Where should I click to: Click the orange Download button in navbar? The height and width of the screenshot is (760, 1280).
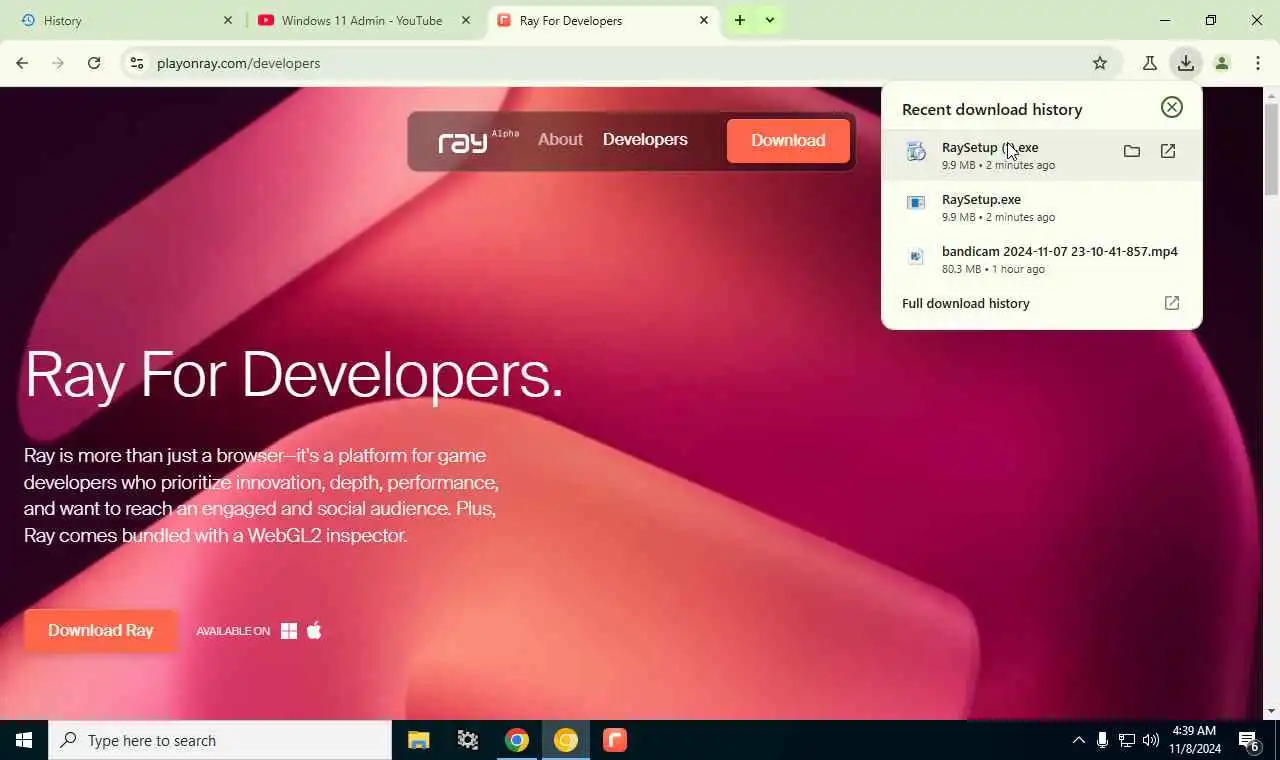[788, 140]
